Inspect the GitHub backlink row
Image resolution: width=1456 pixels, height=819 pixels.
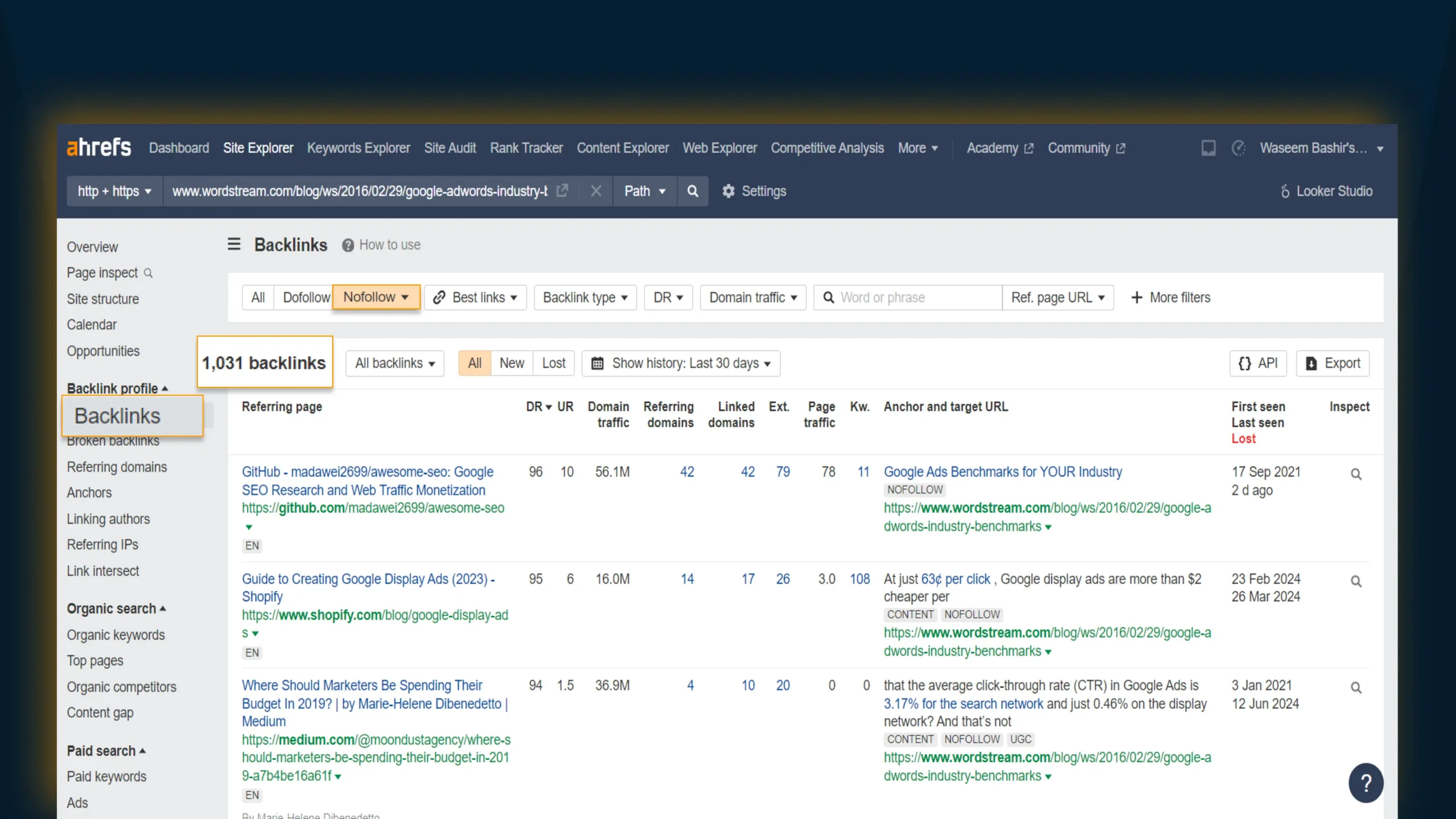click(x=1356, y=474)
